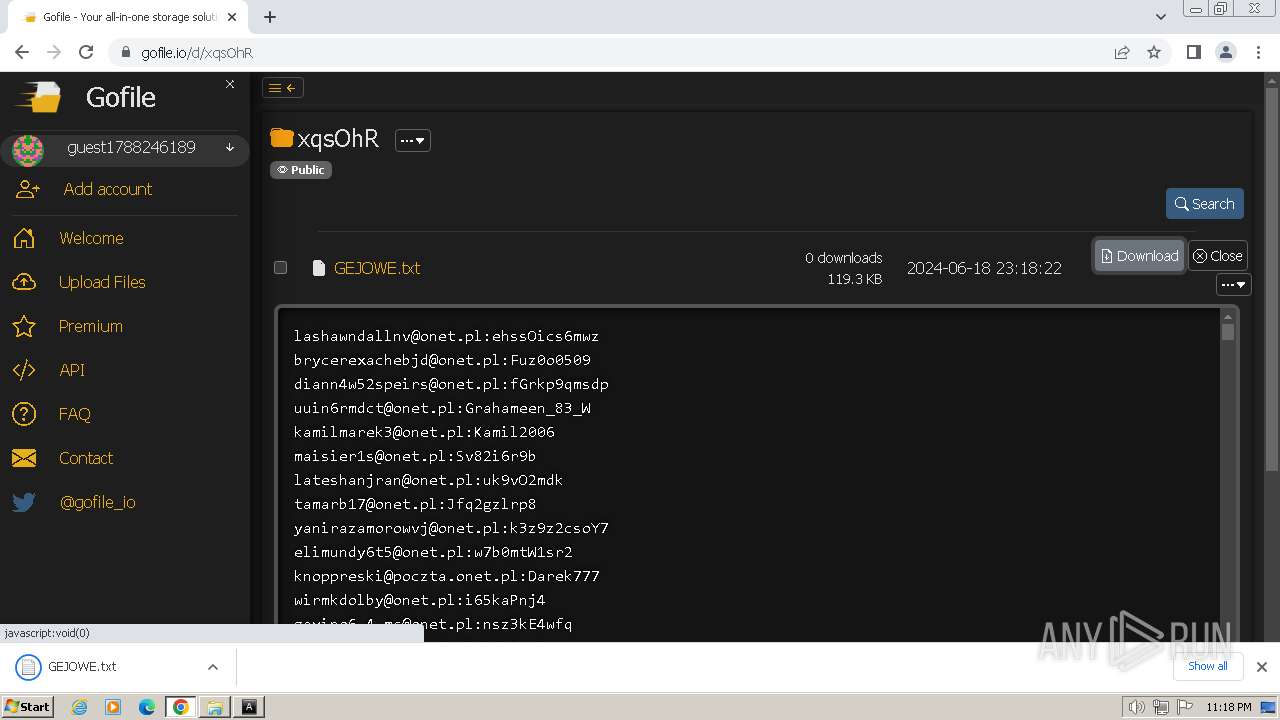
Task: Select the GEJOWE.txt checkbox
Action: tap(281, 267)
